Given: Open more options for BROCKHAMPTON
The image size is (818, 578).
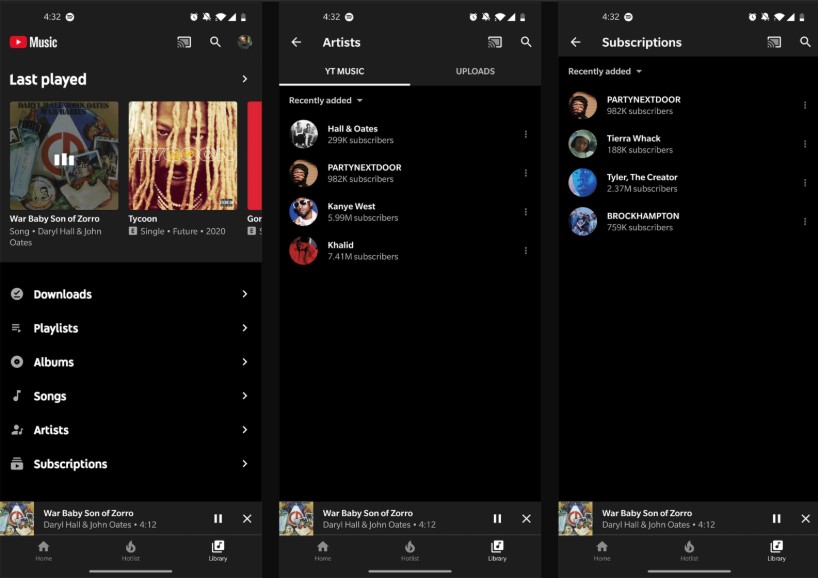Looking at the screenshot, I should pyautogui.click(x=805, y=222).
